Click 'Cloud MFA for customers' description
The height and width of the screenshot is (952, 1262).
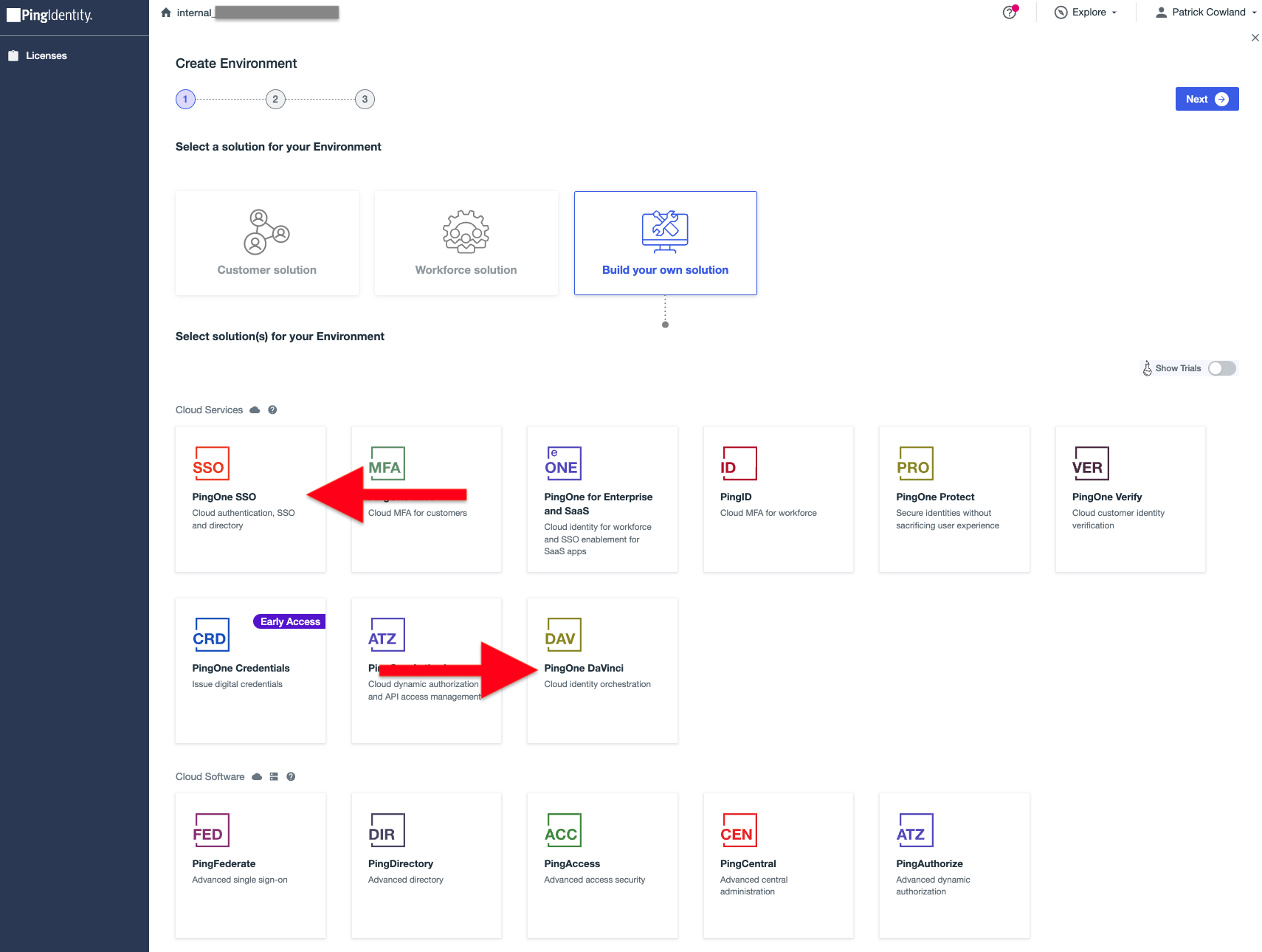418,513
